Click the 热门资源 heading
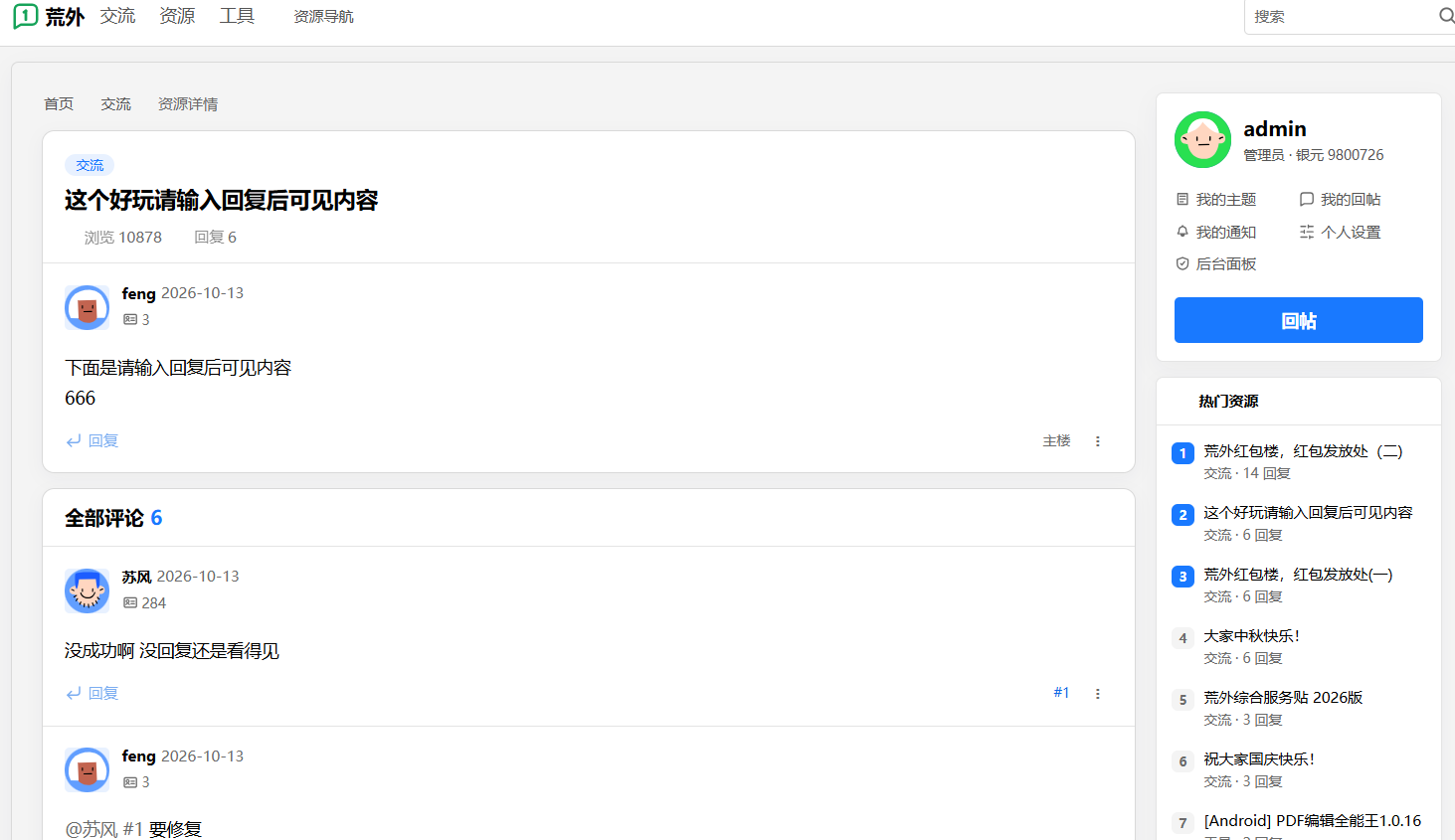The height and width of the screenshot is (840, 1455). pos(1228,402)
